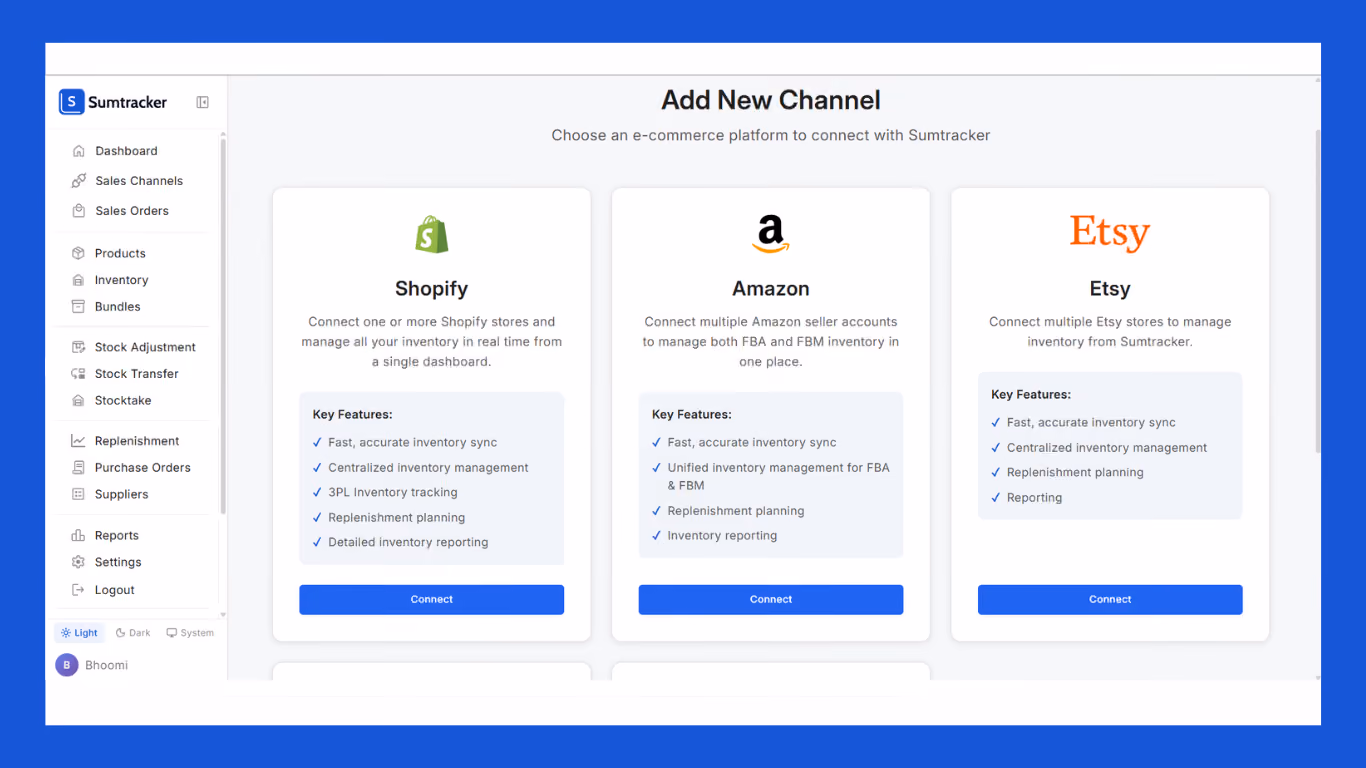Click "Reporting" feature in Etsy card
1366x768 pixels.
click(x=1034, y=498)
